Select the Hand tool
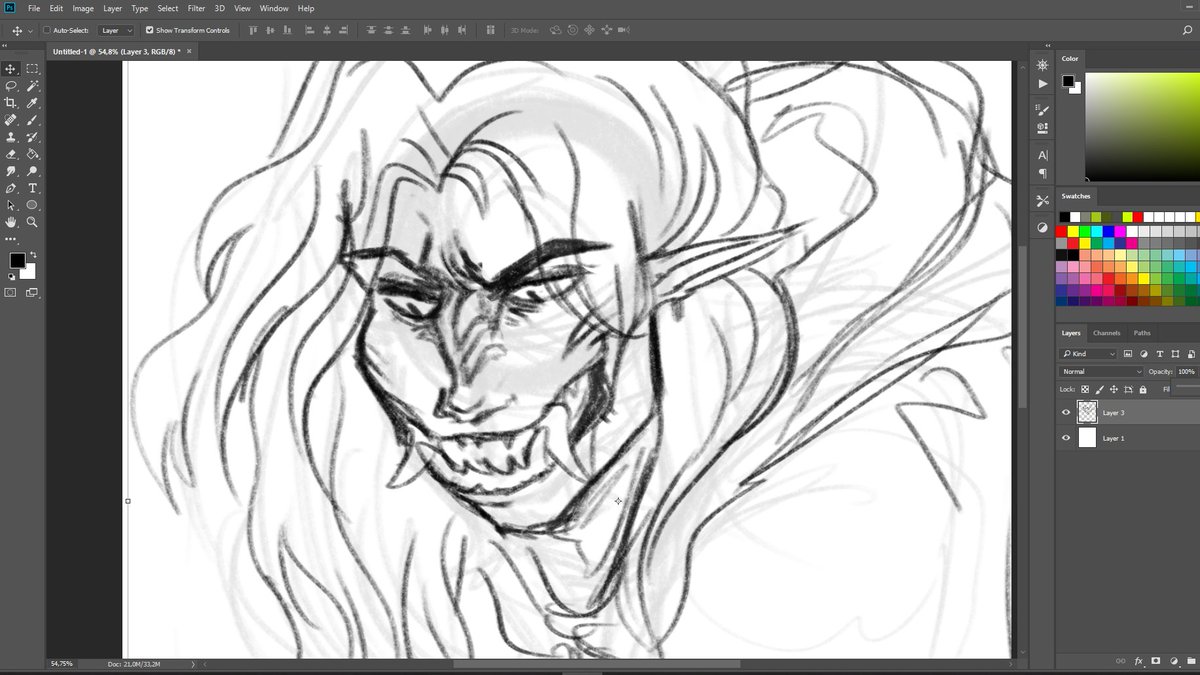This screenshot has width=1200, height=675. [x=11, y=222]
